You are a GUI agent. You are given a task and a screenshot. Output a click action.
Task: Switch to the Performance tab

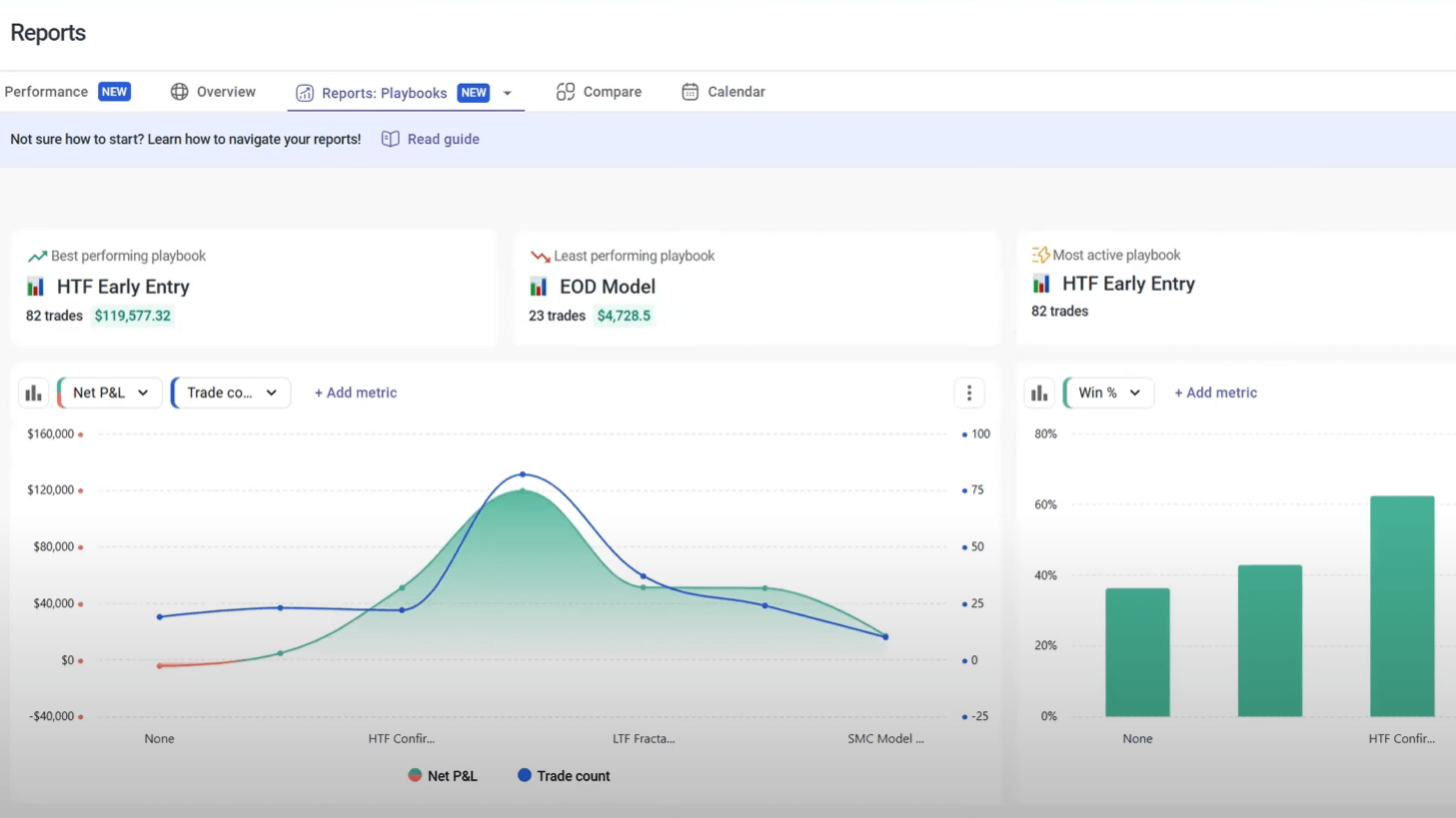tap(46, 92)
